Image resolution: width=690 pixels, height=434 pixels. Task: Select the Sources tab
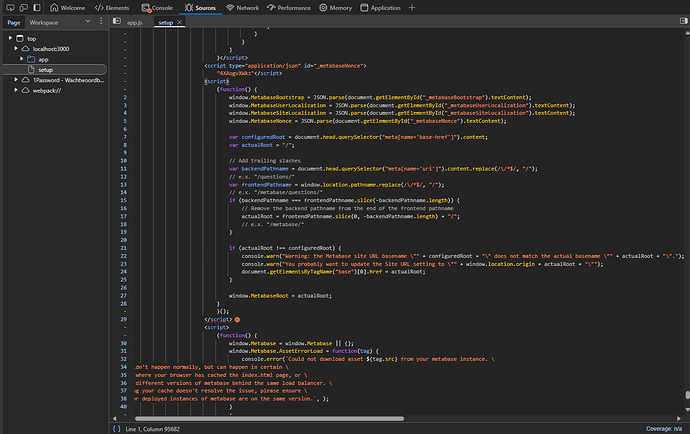[x=200, y=7]
